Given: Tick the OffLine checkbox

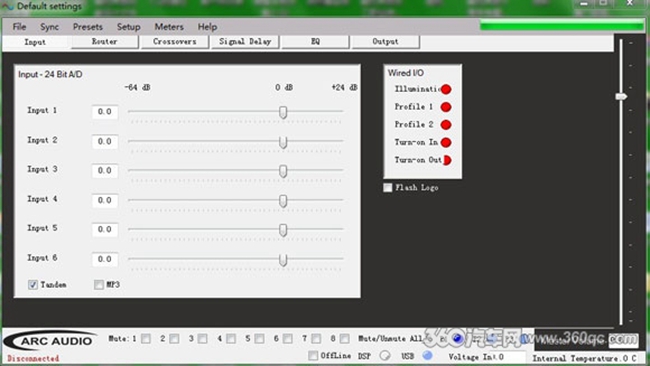Looking at the screenshot, I should 313,355.
